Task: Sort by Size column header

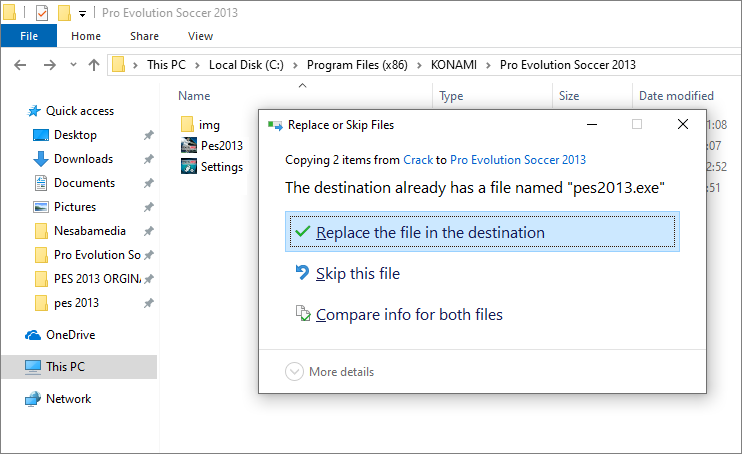Action: coord(569,96)
